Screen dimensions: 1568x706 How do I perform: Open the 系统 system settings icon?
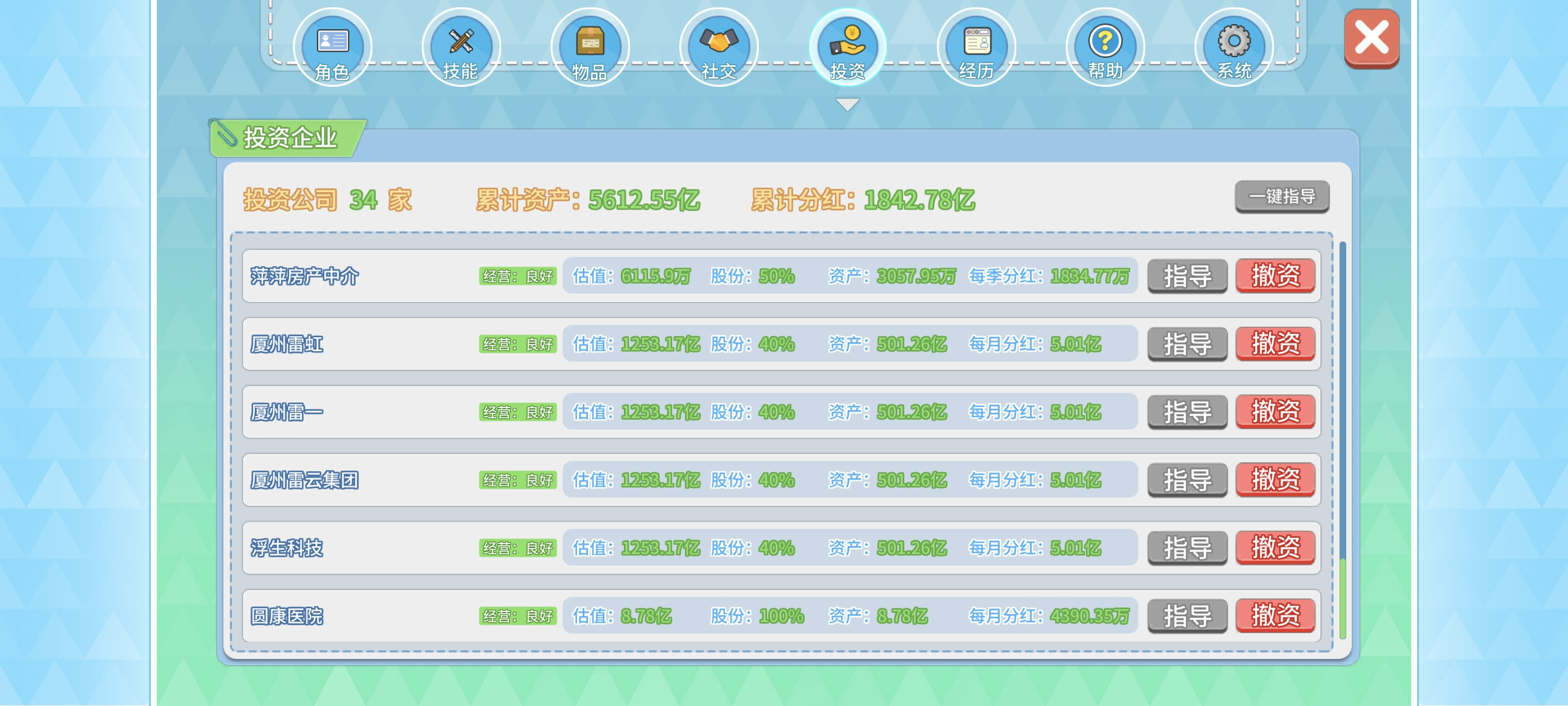tap(1234, 48)
